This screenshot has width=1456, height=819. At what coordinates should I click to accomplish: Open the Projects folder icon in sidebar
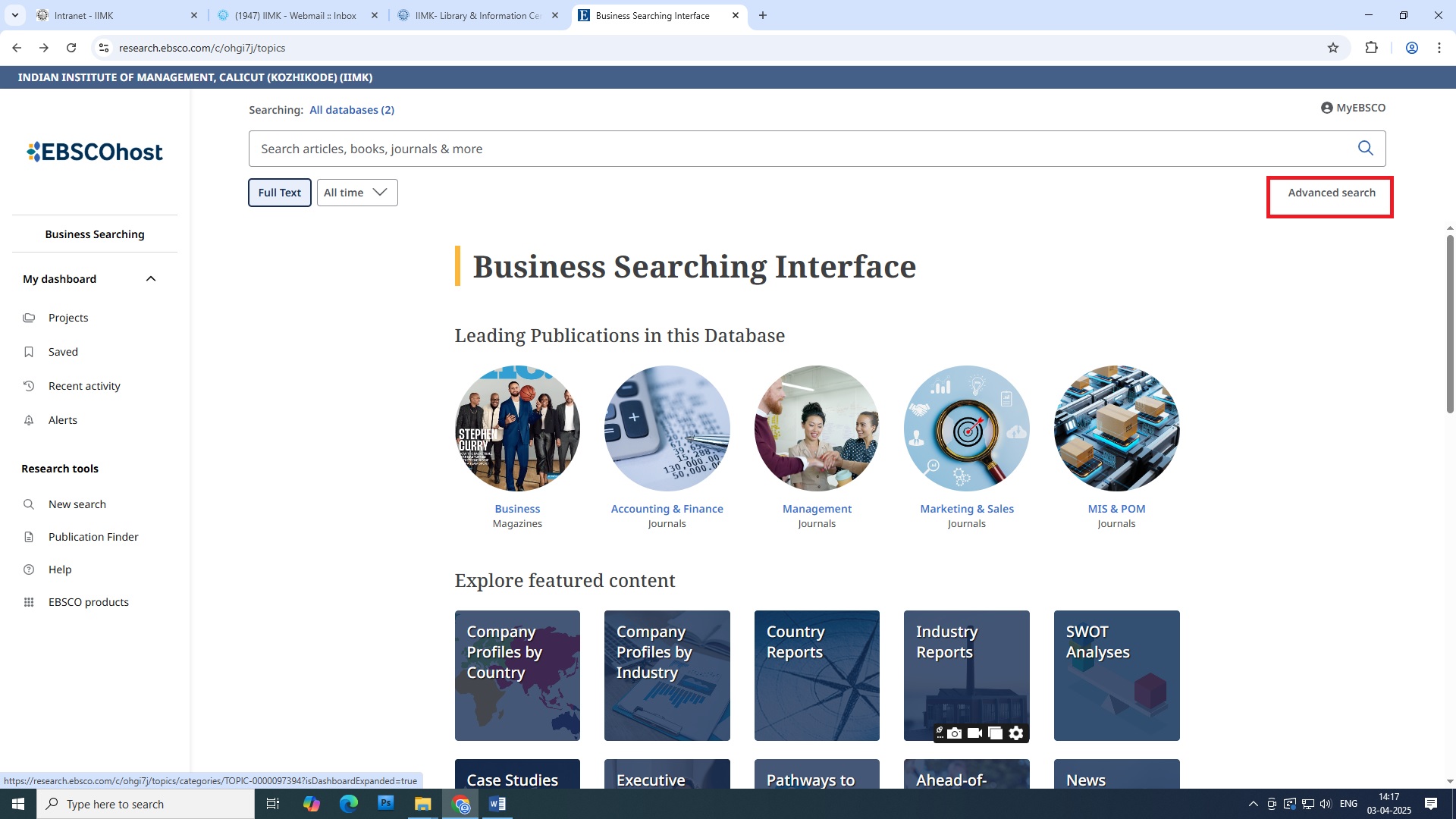29,318
